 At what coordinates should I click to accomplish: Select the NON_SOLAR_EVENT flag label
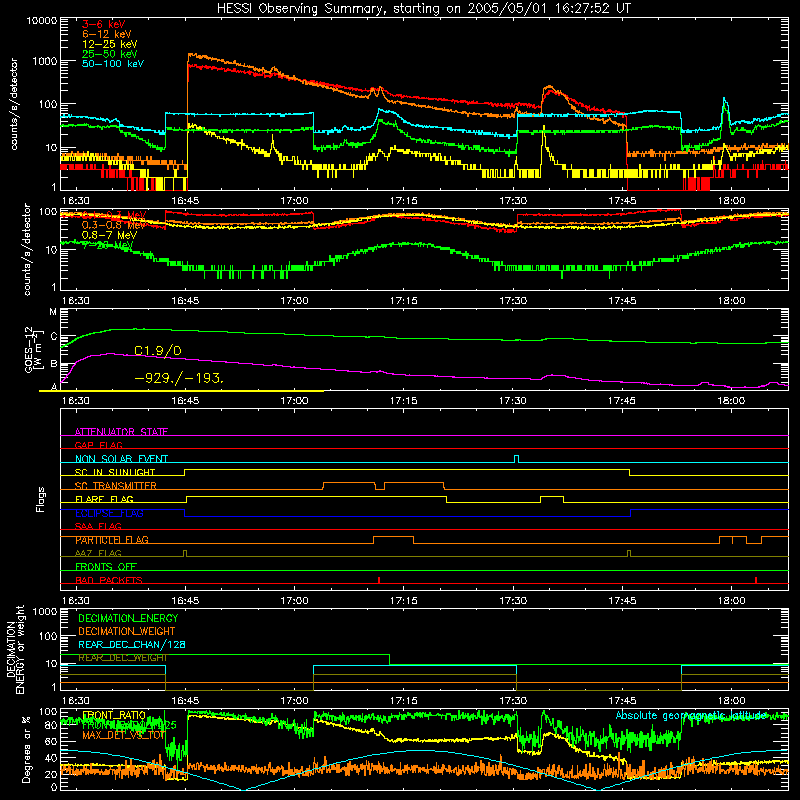click(121, 459)
